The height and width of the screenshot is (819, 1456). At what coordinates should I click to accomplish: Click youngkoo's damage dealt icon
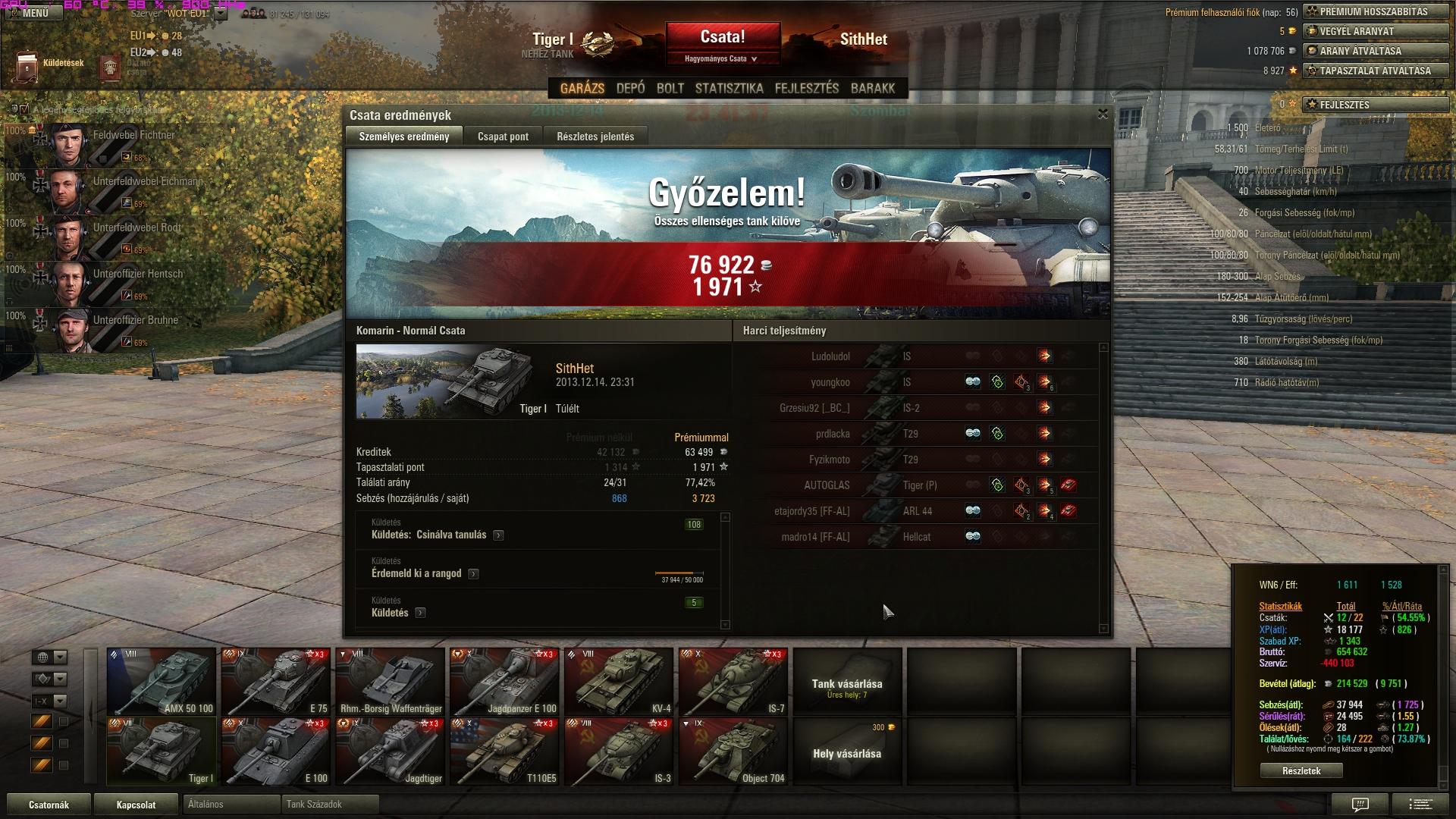click(1045, 382)
